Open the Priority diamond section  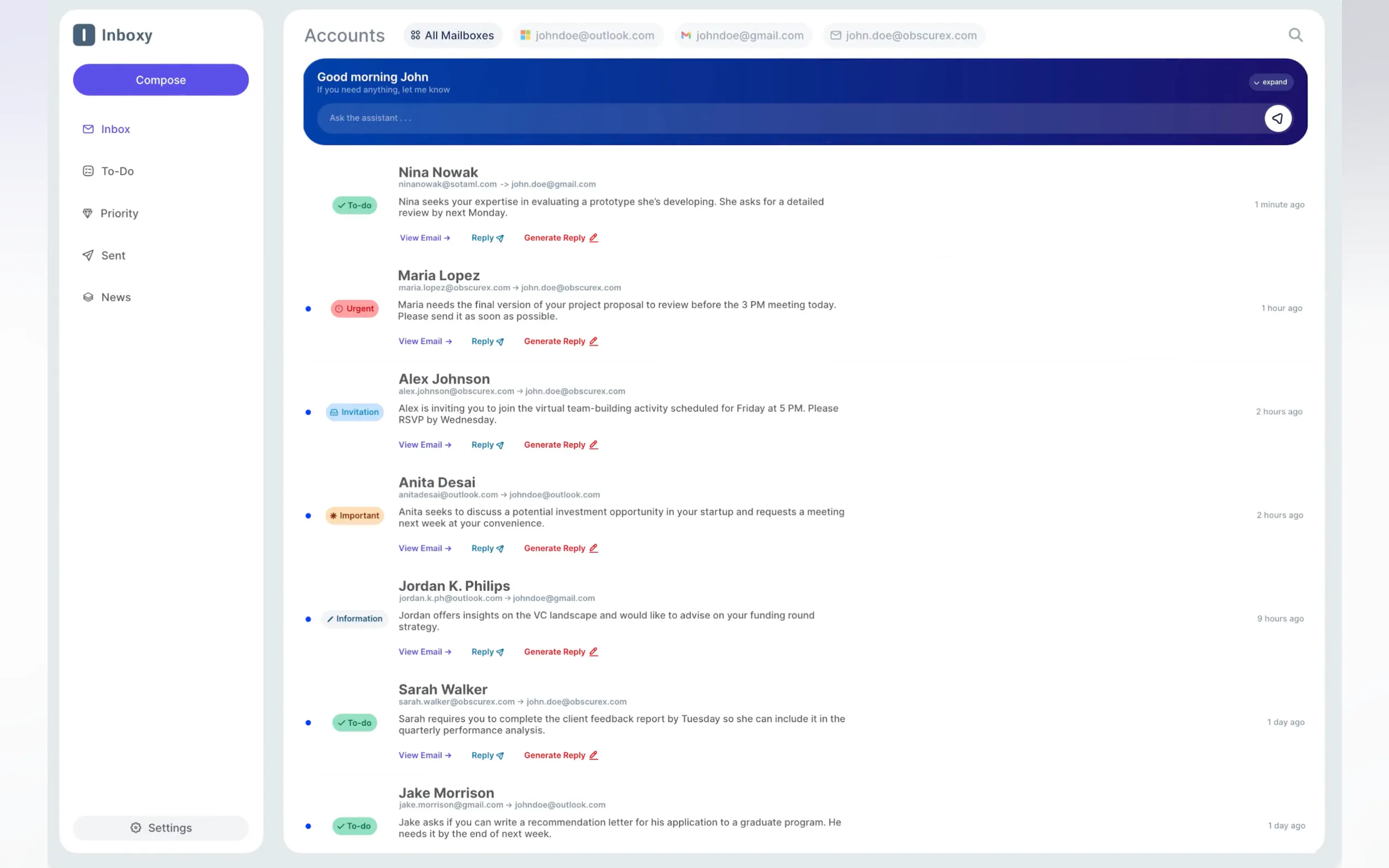(x=118, y=214)
